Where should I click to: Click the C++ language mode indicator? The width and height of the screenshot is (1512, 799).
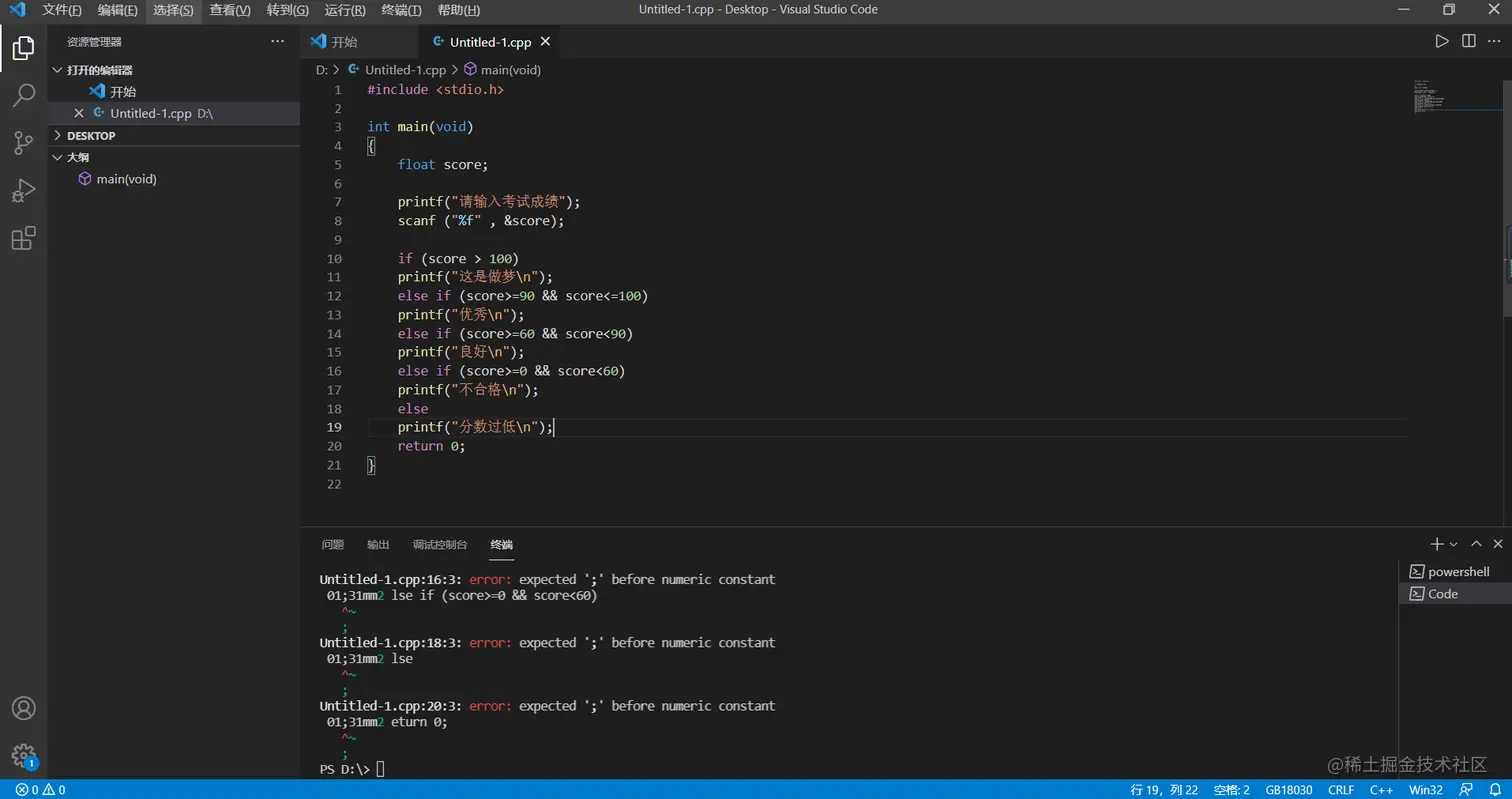1381,789
